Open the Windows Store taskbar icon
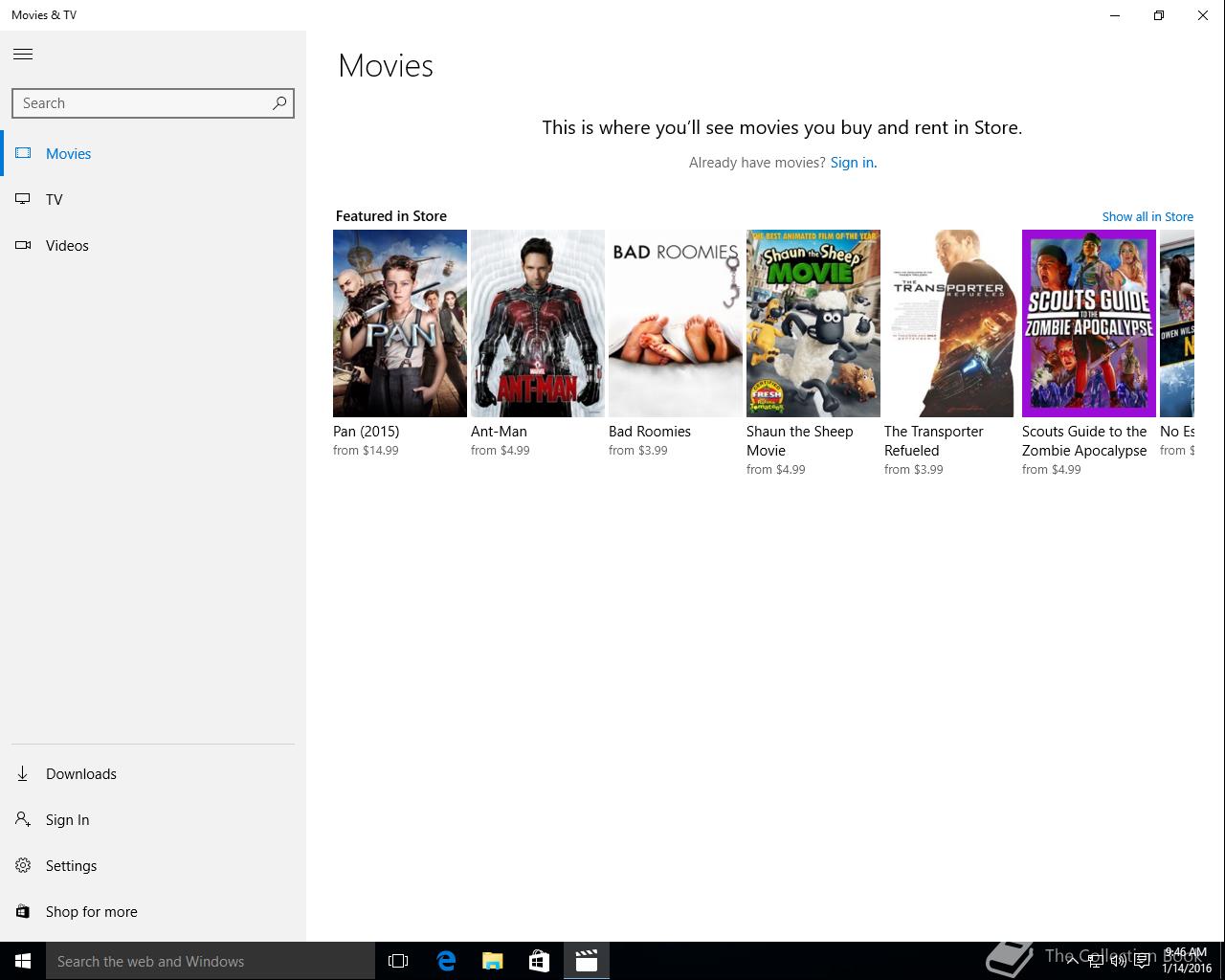Viewport: 1225px width, 980px height. point(539,961)
